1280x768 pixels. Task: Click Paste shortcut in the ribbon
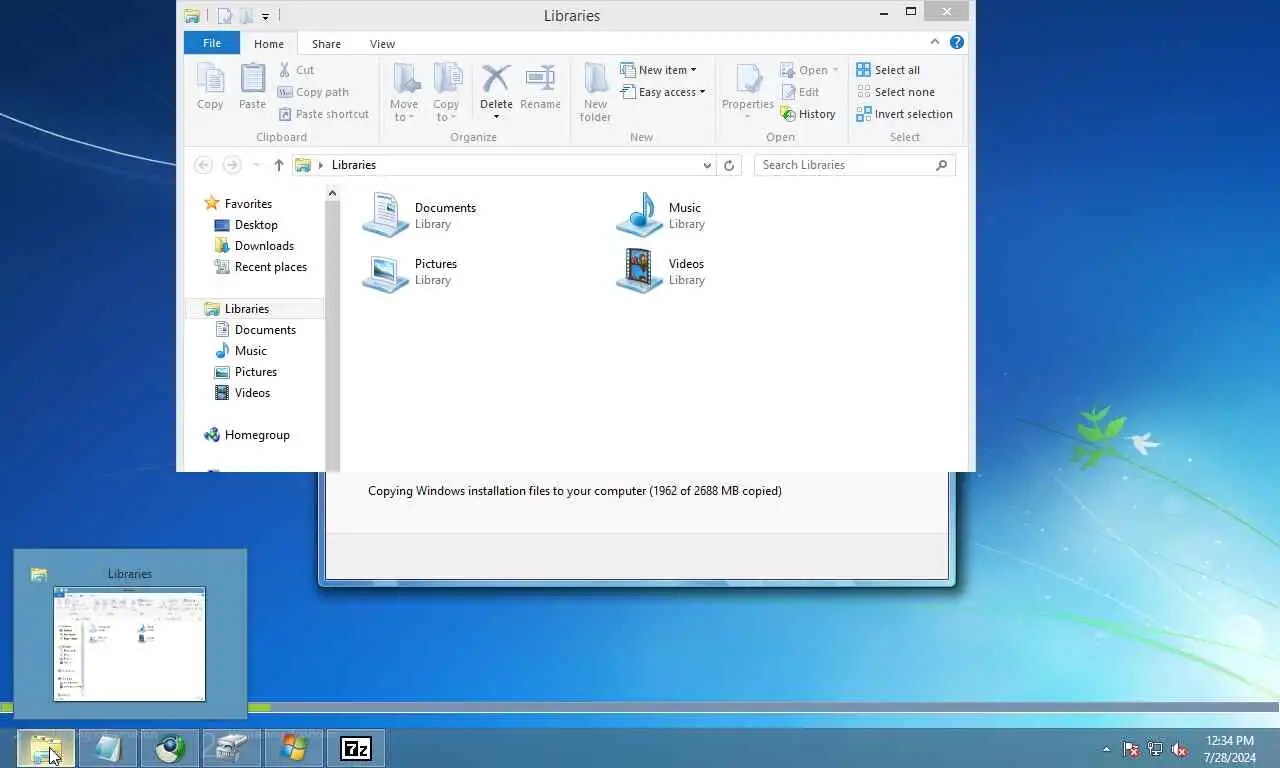323,114
